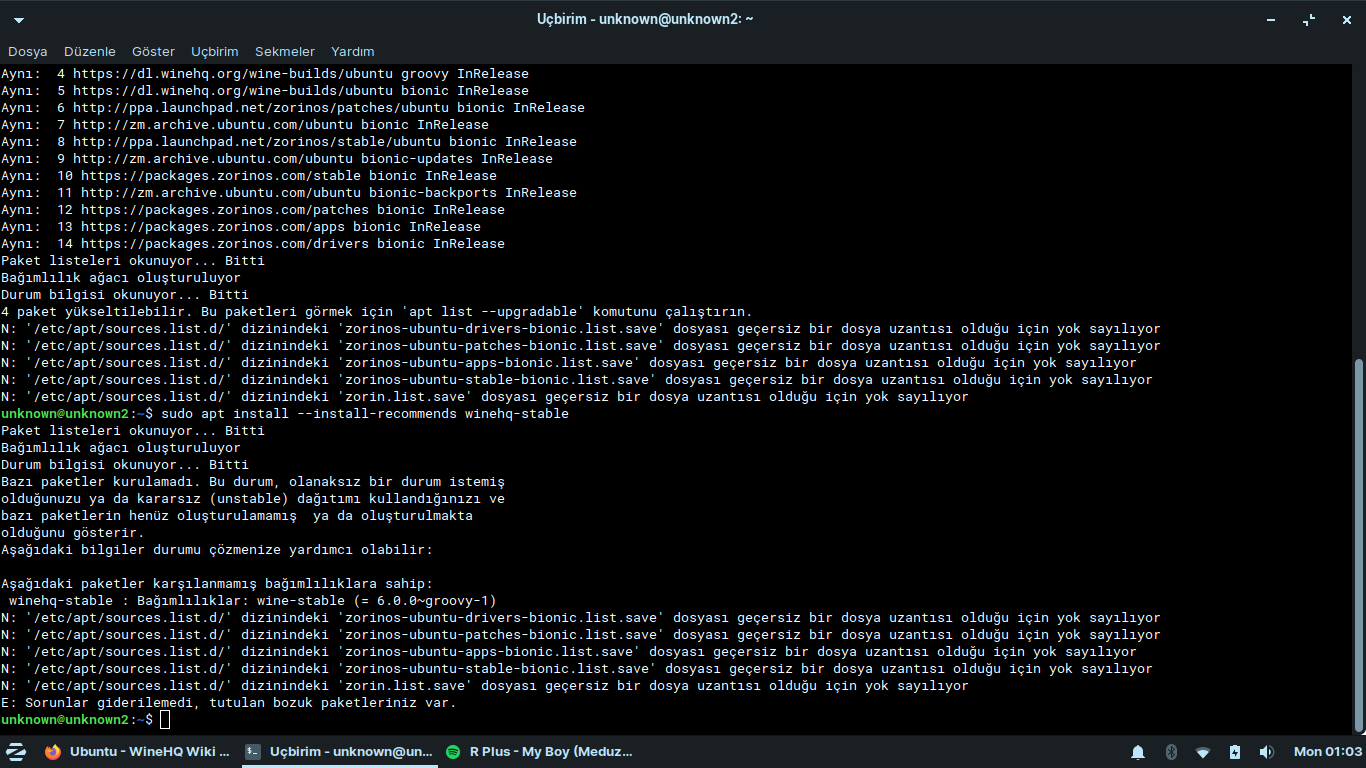Click the 'zorinos/stable/ubuntu bionic InRelease' line

(289, 142)
